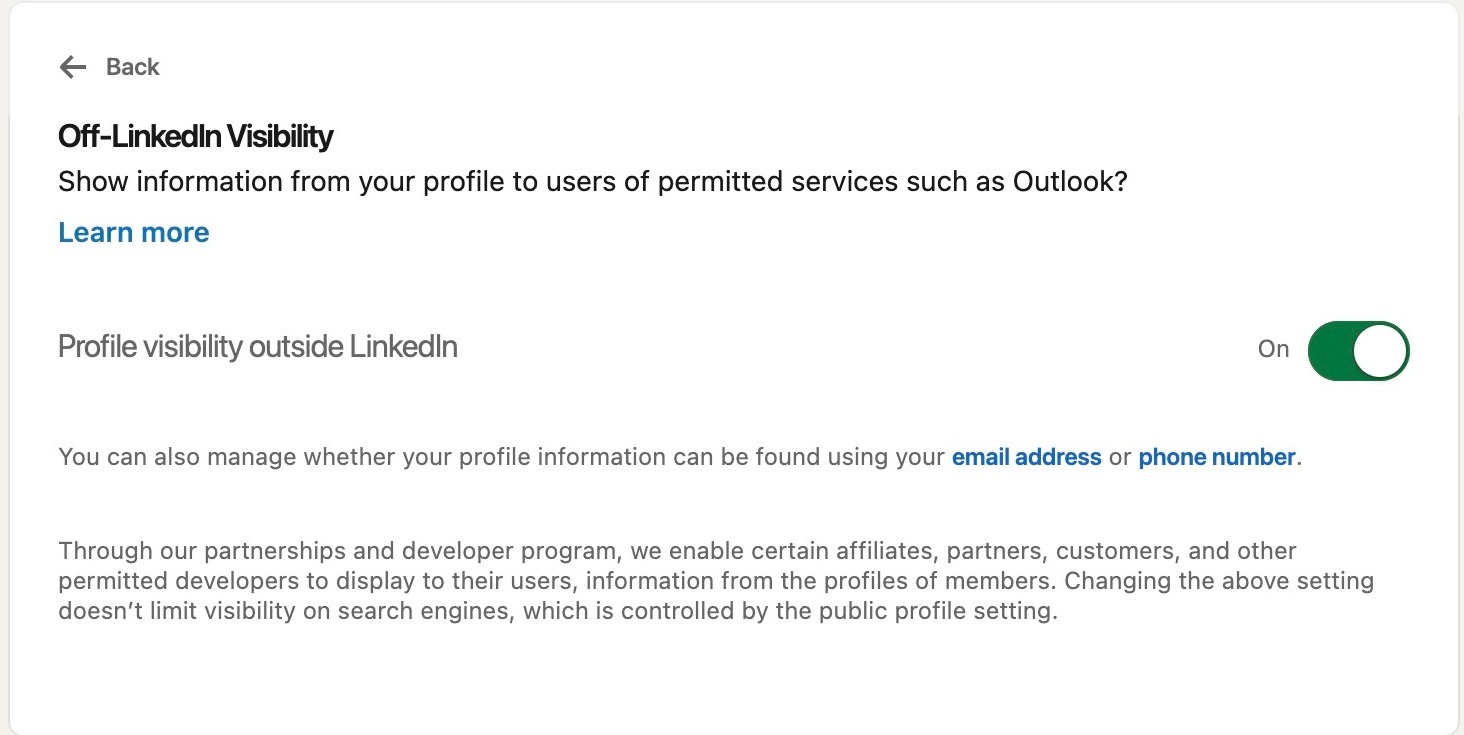Image resolution: width=1464 pixels, height=735 pixels.
Task: Click the Profile visibility outside LinkedIn label
Action: click(258, 346)
